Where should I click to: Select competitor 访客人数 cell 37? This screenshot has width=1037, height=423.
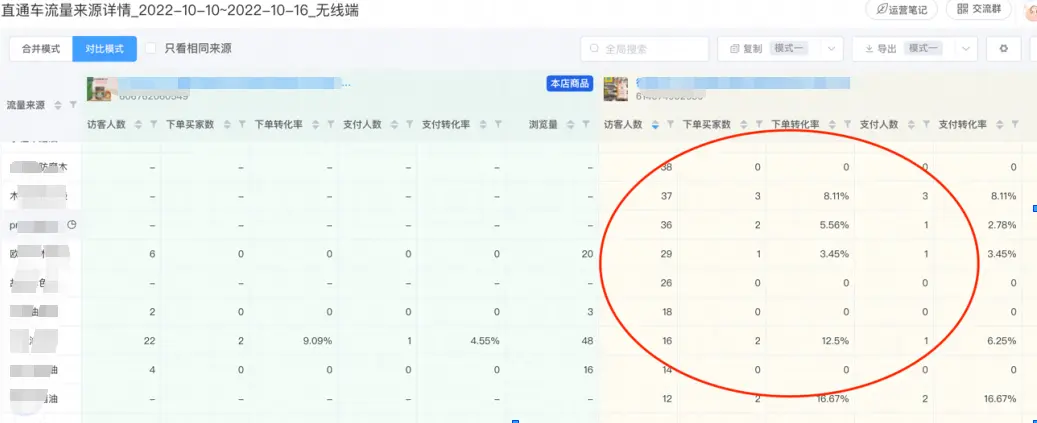point(667,196)
